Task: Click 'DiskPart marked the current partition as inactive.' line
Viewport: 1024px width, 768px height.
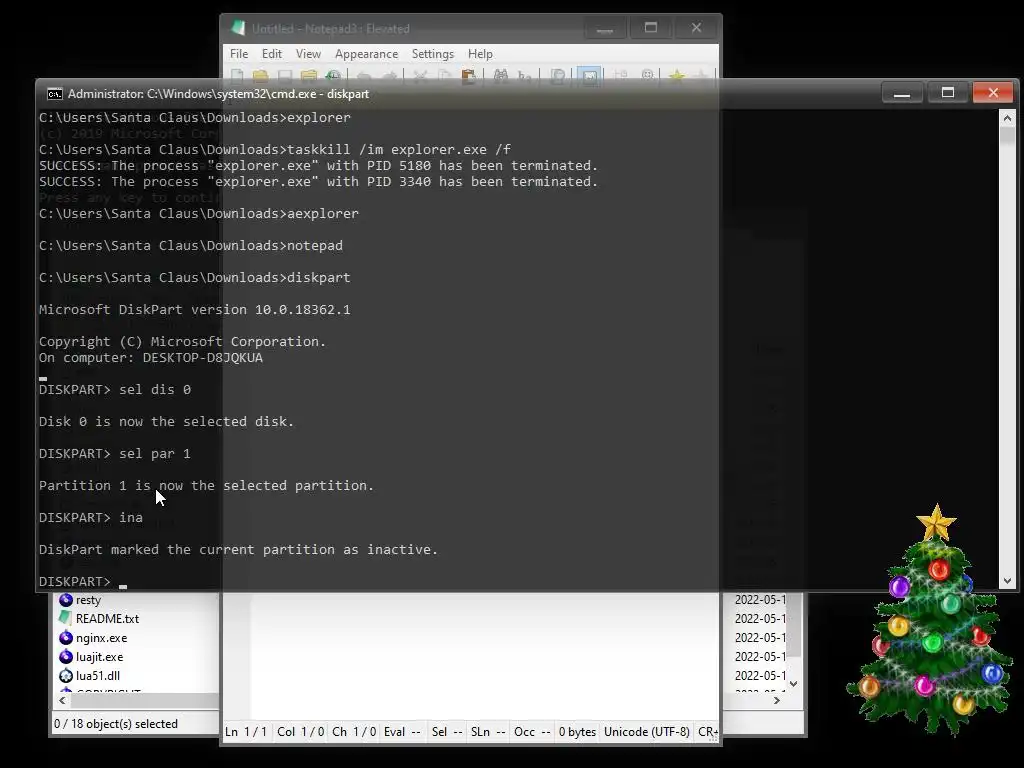Action: coord(238,550)
